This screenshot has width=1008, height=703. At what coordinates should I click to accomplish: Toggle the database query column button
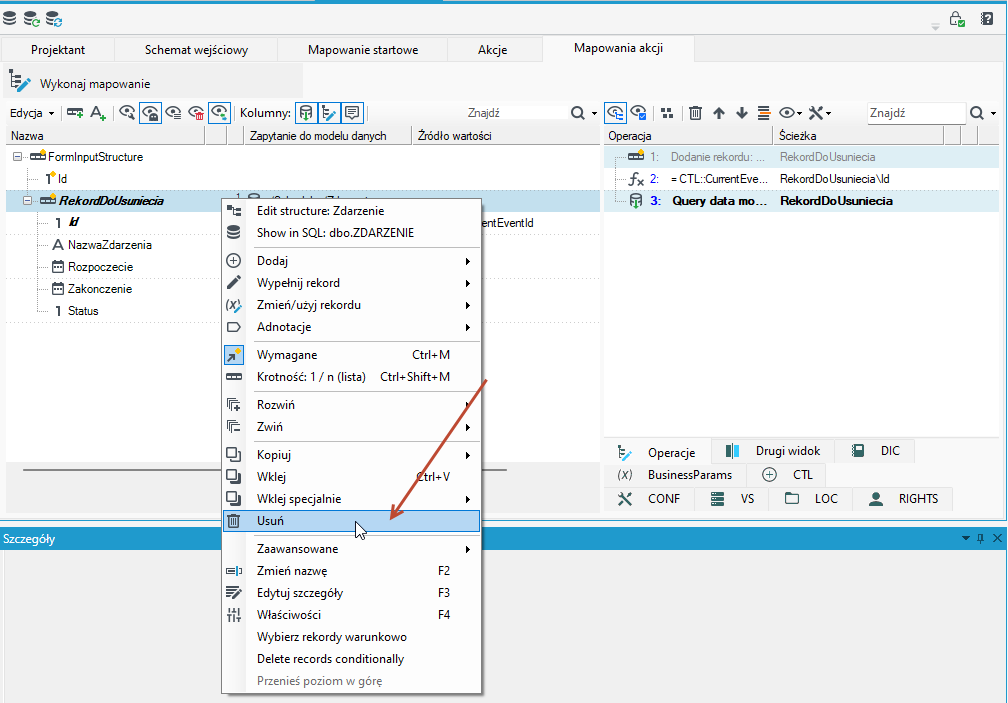306,113
